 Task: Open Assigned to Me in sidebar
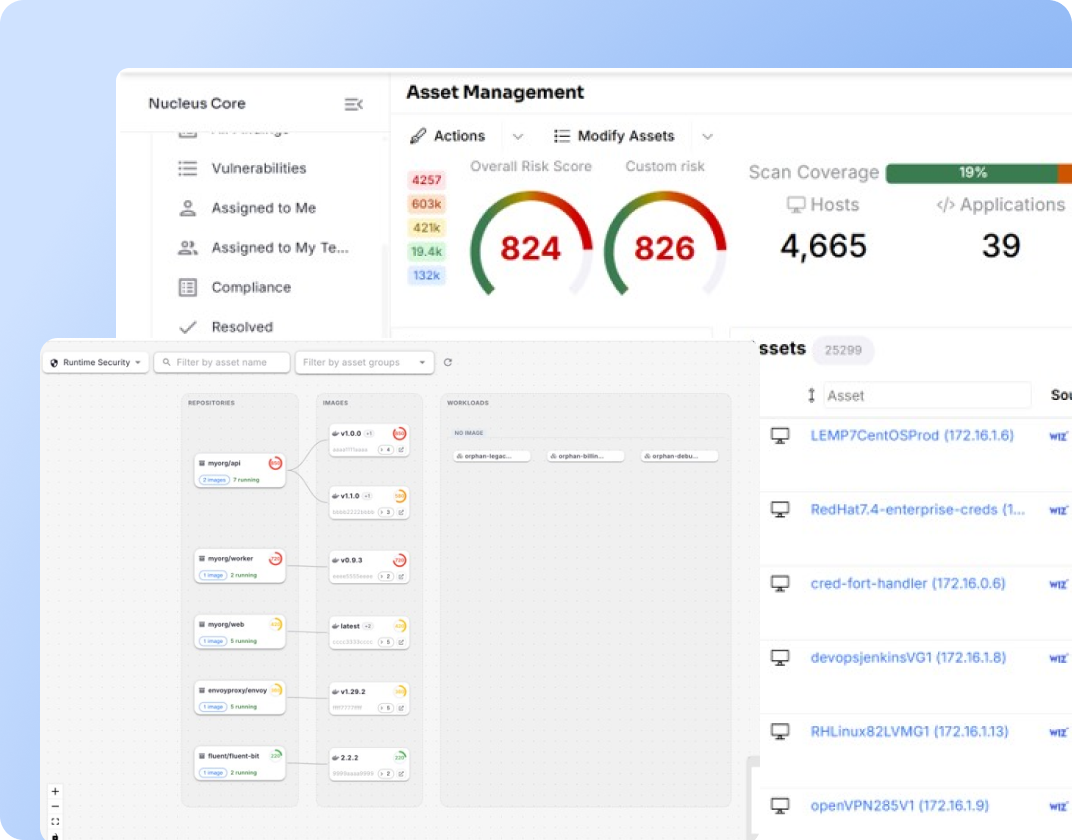coord(263,208)
